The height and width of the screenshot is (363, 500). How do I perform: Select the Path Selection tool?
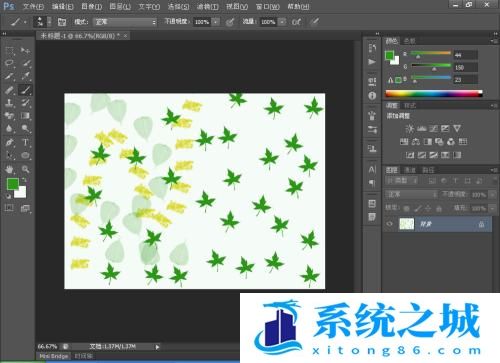pos(10,156)
